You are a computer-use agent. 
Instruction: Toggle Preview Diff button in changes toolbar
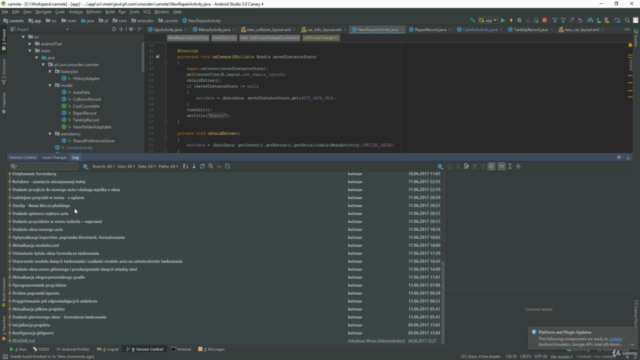(491, 167)
